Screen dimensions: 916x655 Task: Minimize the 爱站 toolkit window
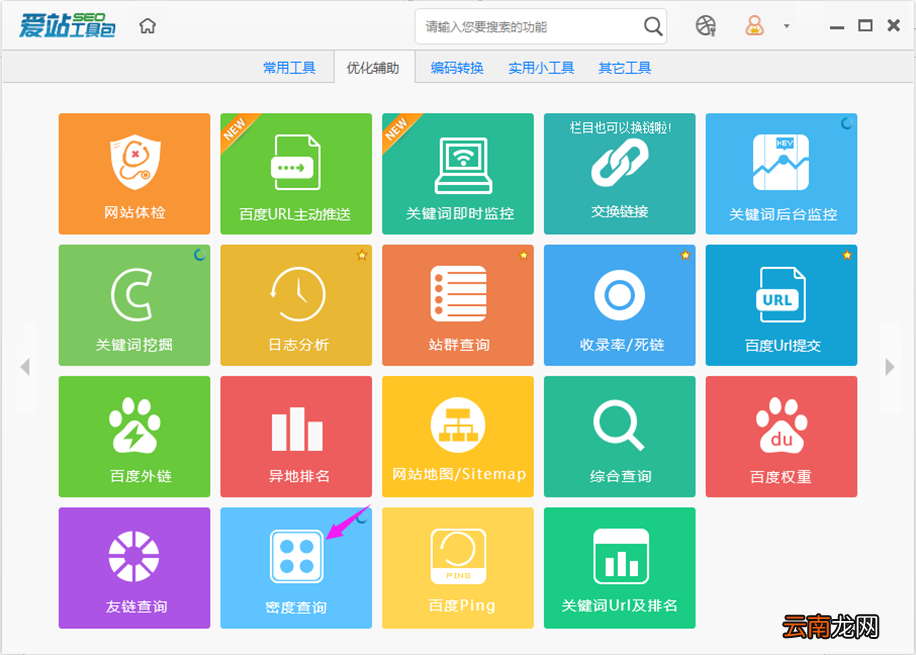point(837,26)
